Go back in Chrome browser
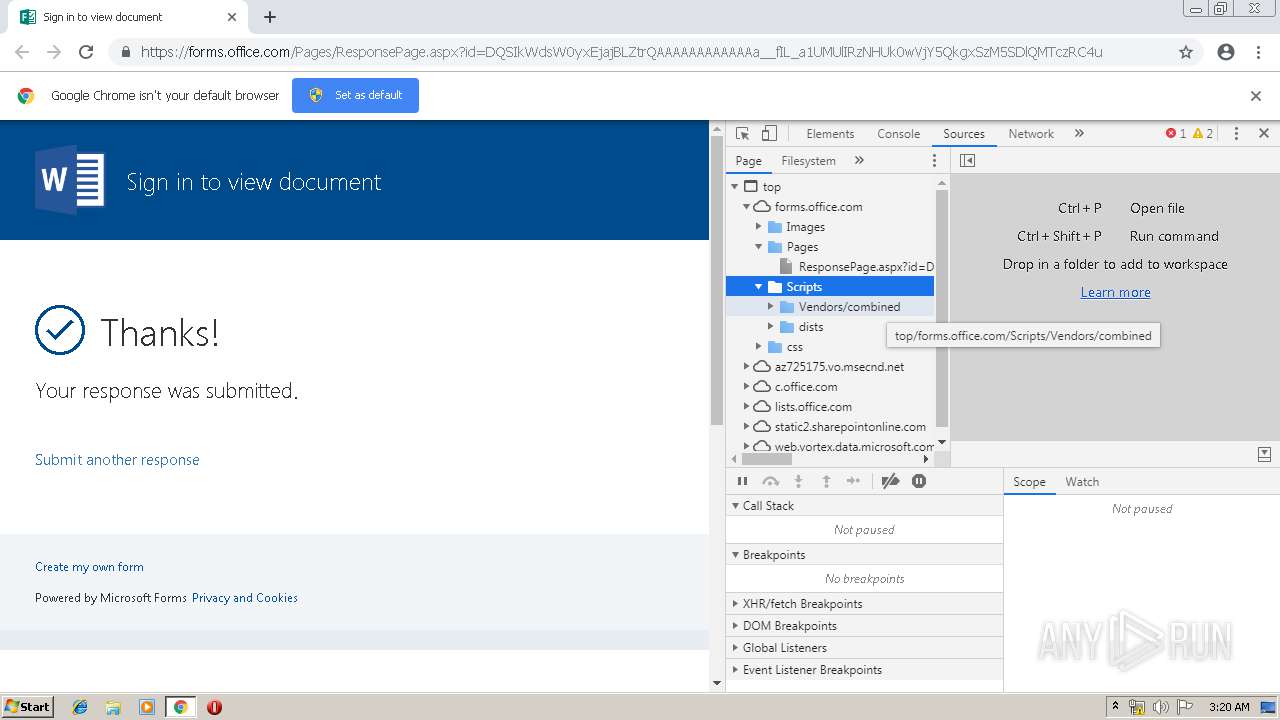 [x=22, y=52]
